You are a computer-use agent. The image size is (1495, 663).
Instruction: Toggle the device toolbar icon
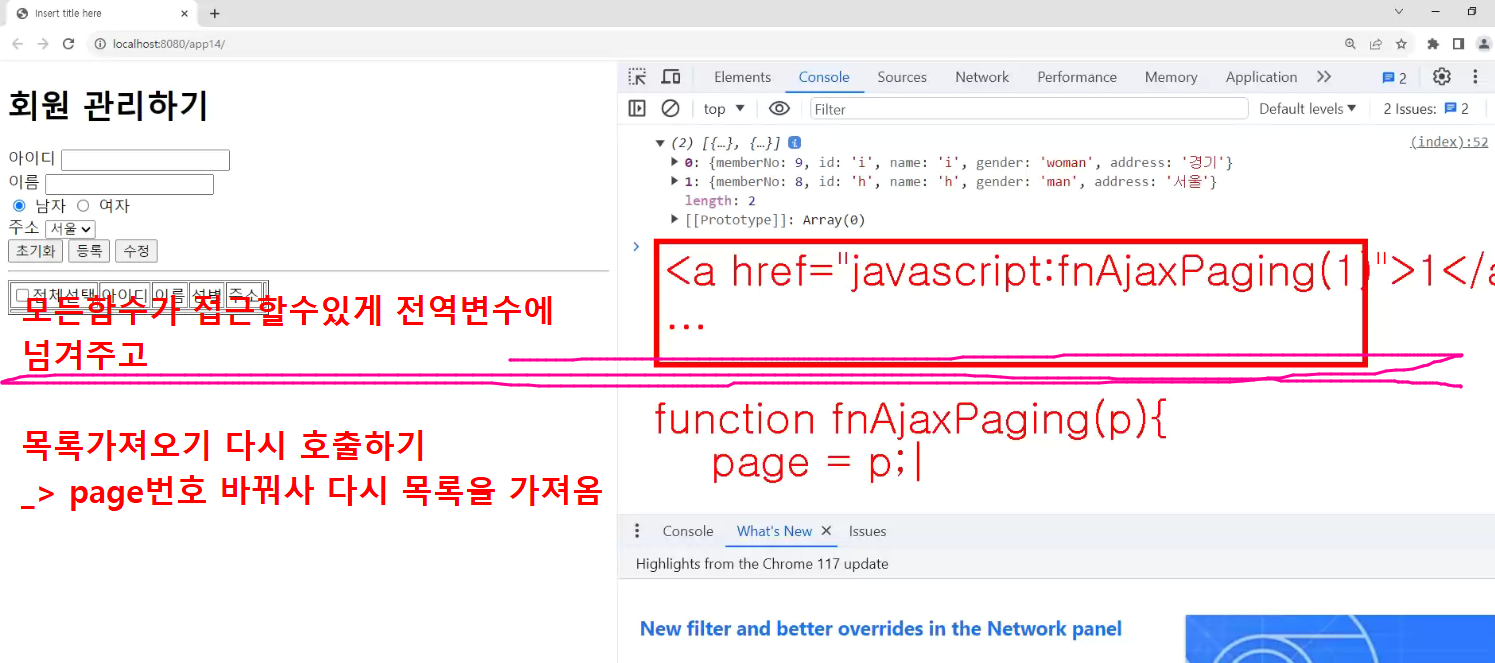point(671,77)
